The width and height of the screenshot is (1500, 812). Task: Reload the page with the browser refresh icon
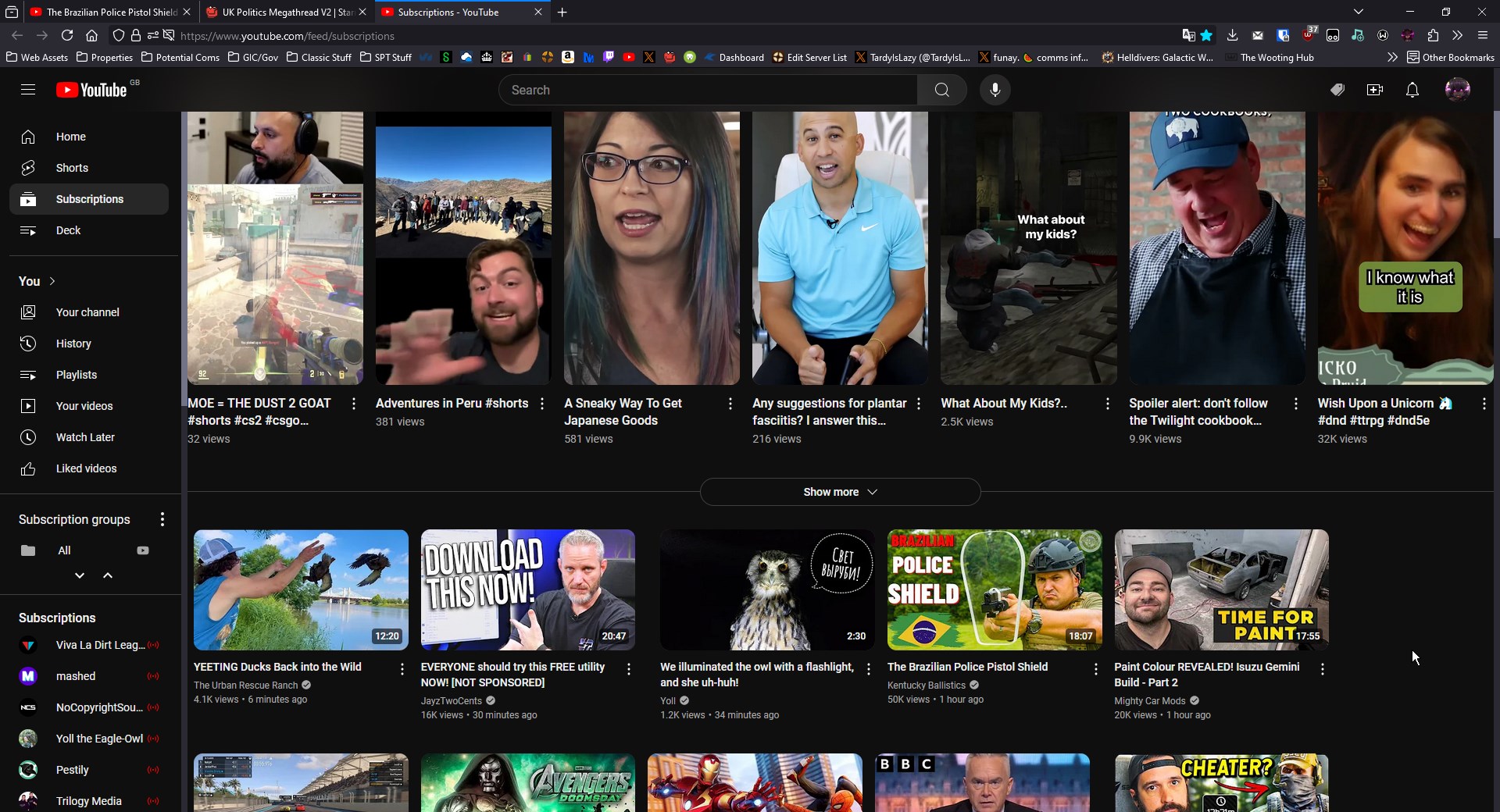pos(67,35)
